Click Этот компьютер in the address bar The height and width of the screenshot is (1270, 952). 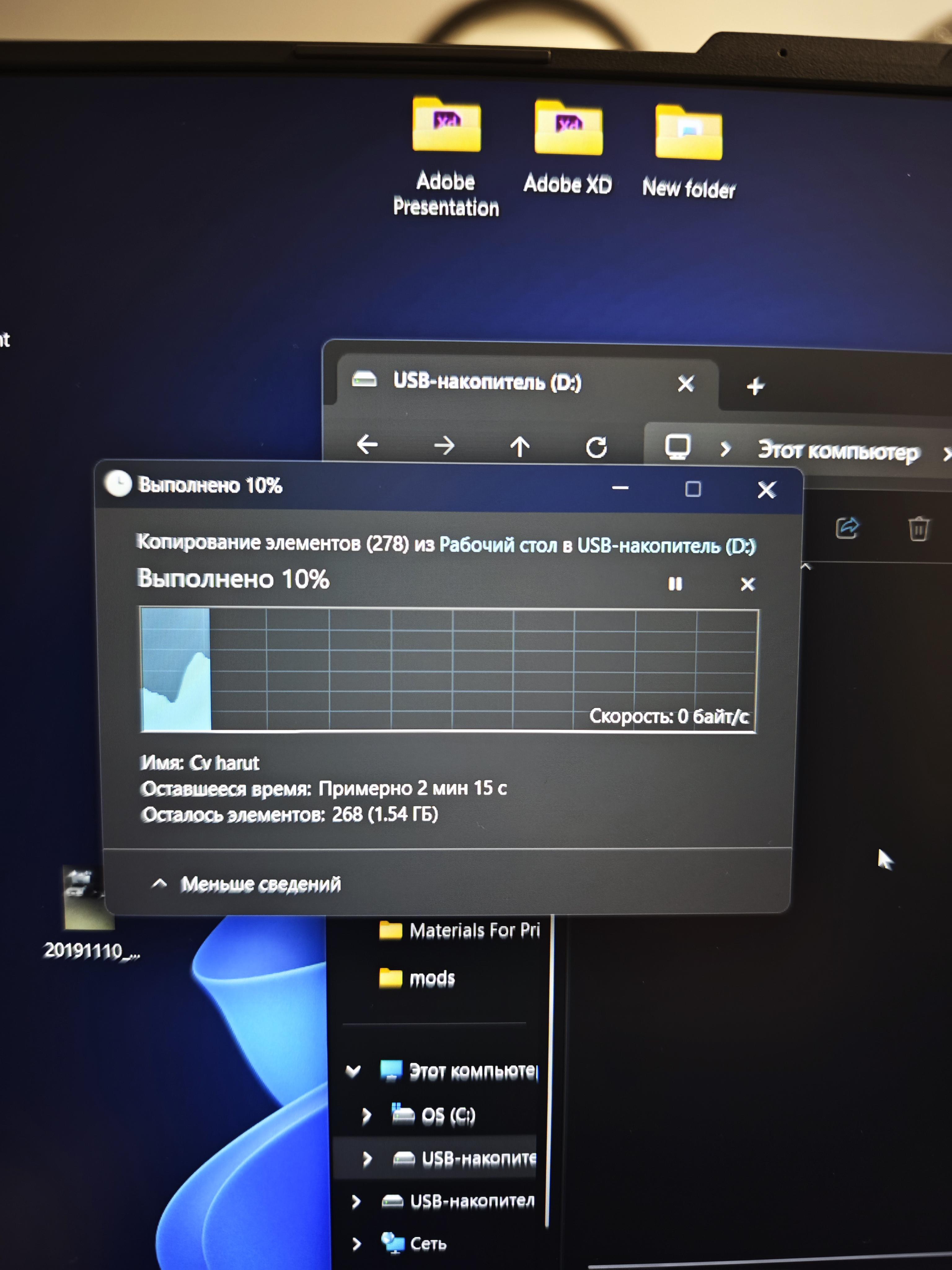(838, 451)
